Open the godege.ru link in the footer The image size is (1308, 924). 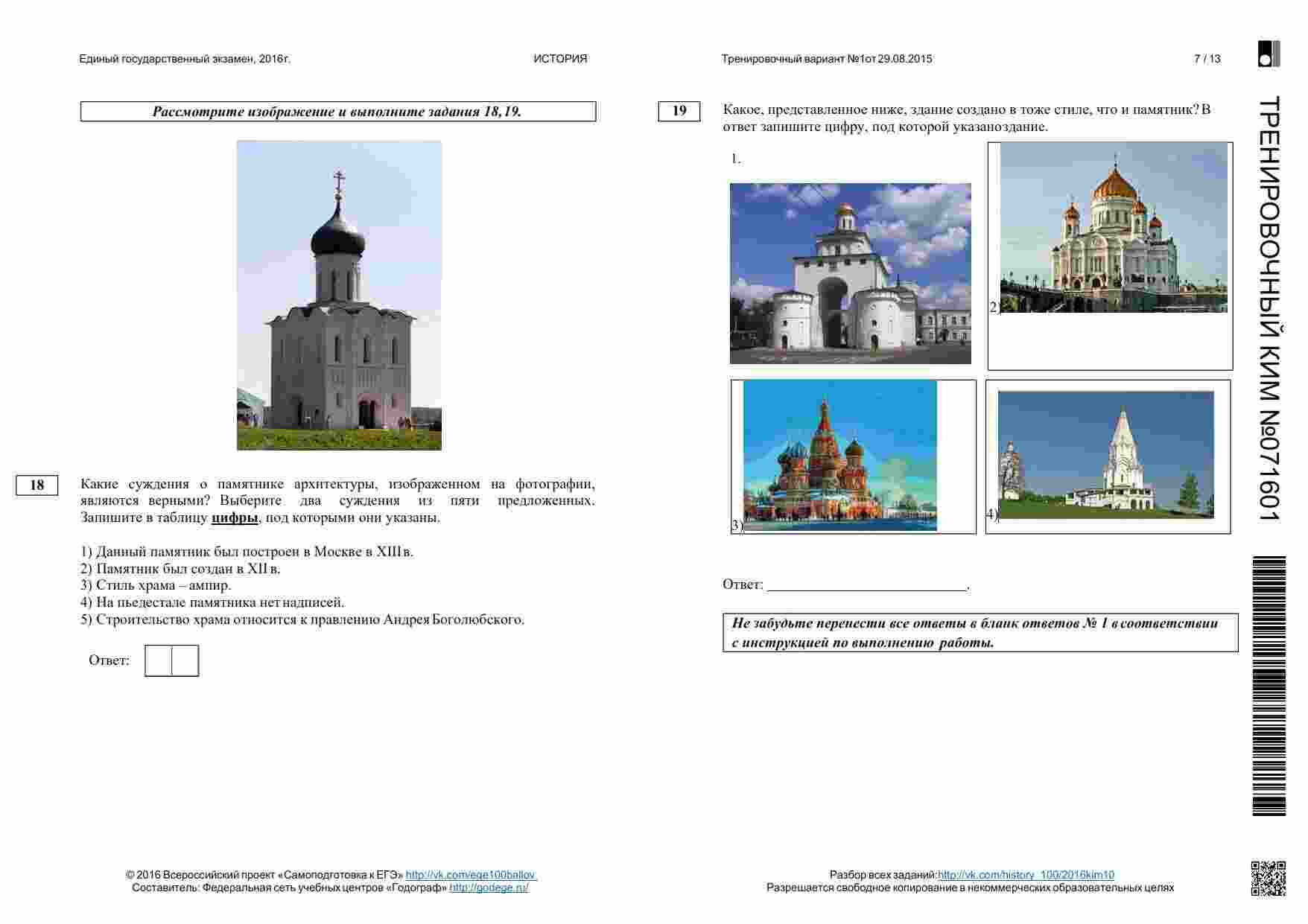point(489,888)
